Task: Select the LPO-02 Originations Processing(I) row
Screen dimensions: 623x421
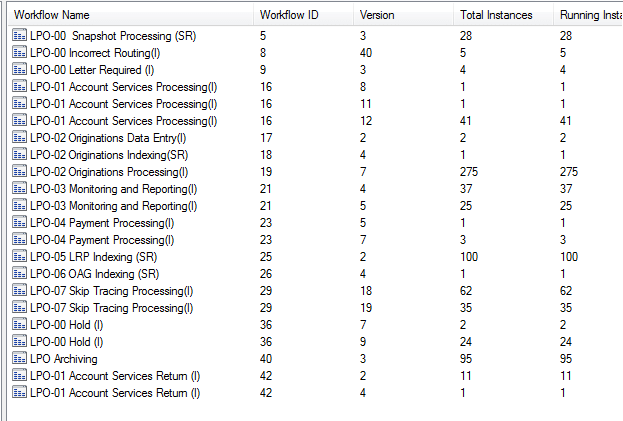Action: click(315, 172)
